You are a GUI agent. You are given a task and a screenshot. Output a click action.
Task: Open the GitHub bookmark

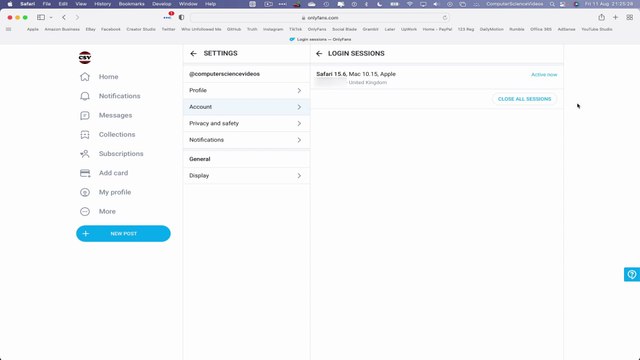click(x=234, y=29)
